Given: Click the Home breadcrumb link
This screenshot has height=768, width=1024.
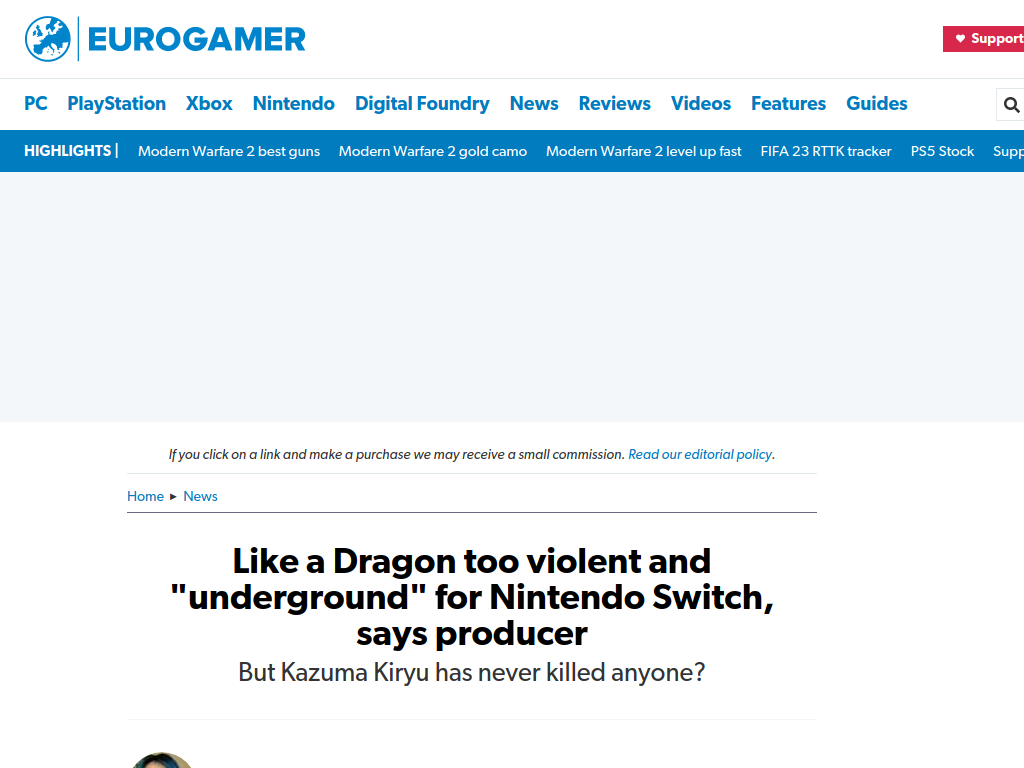Looking at the screenshot, I should click(145, 496).
